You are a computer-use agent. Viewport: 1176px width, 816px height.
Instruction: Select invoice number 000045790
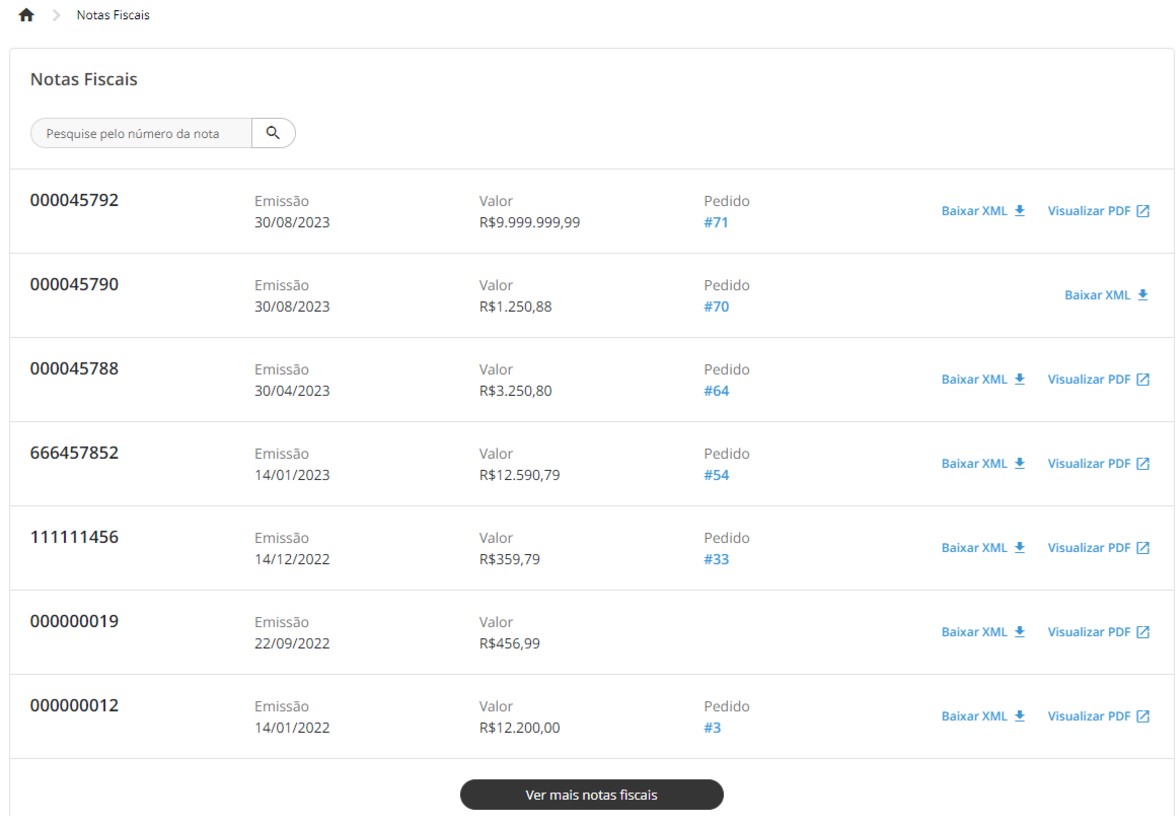(74, 284)
